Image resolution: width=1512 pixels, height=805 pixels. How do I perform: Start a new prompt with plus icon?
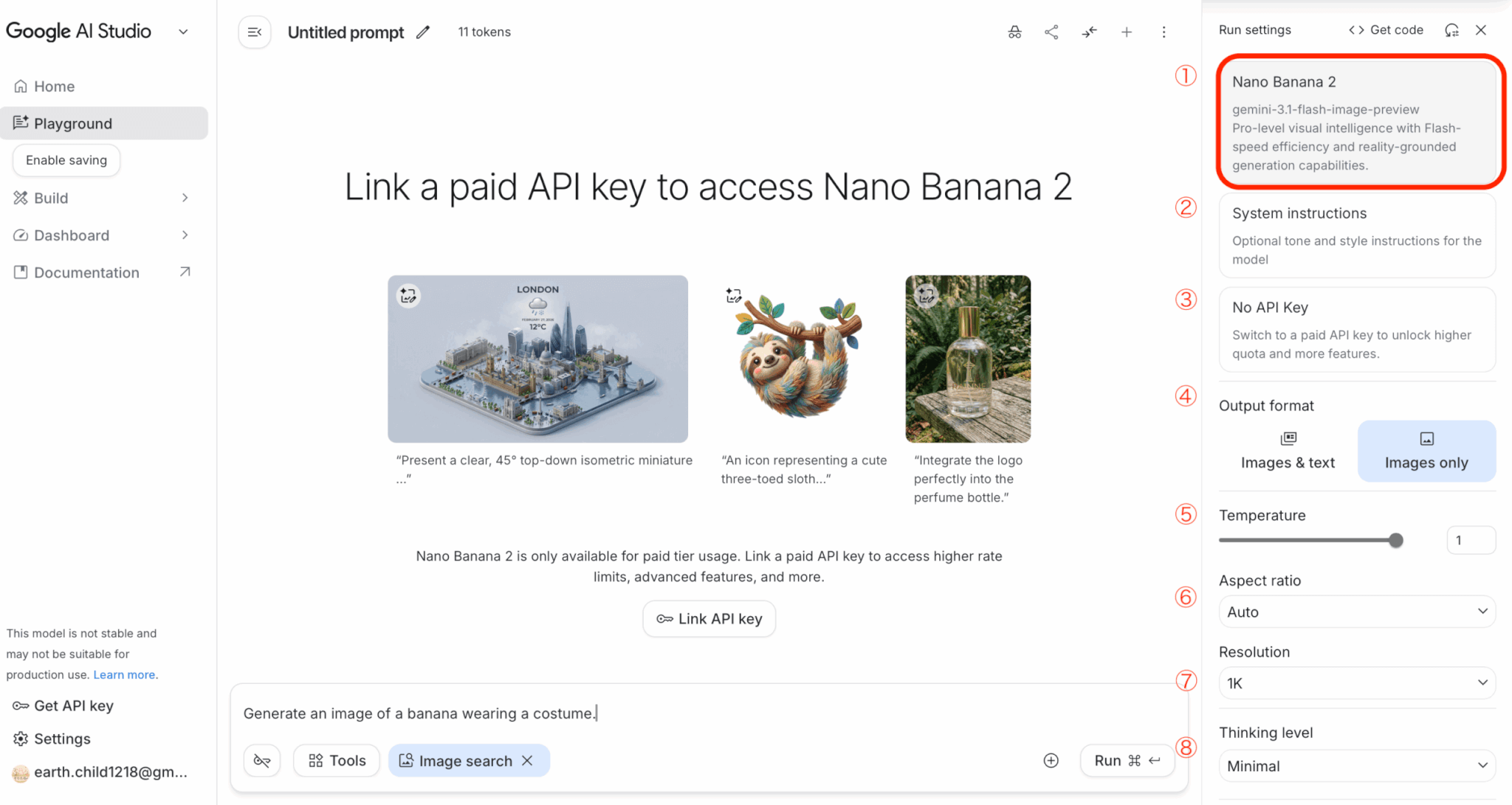coord(1127,32)
